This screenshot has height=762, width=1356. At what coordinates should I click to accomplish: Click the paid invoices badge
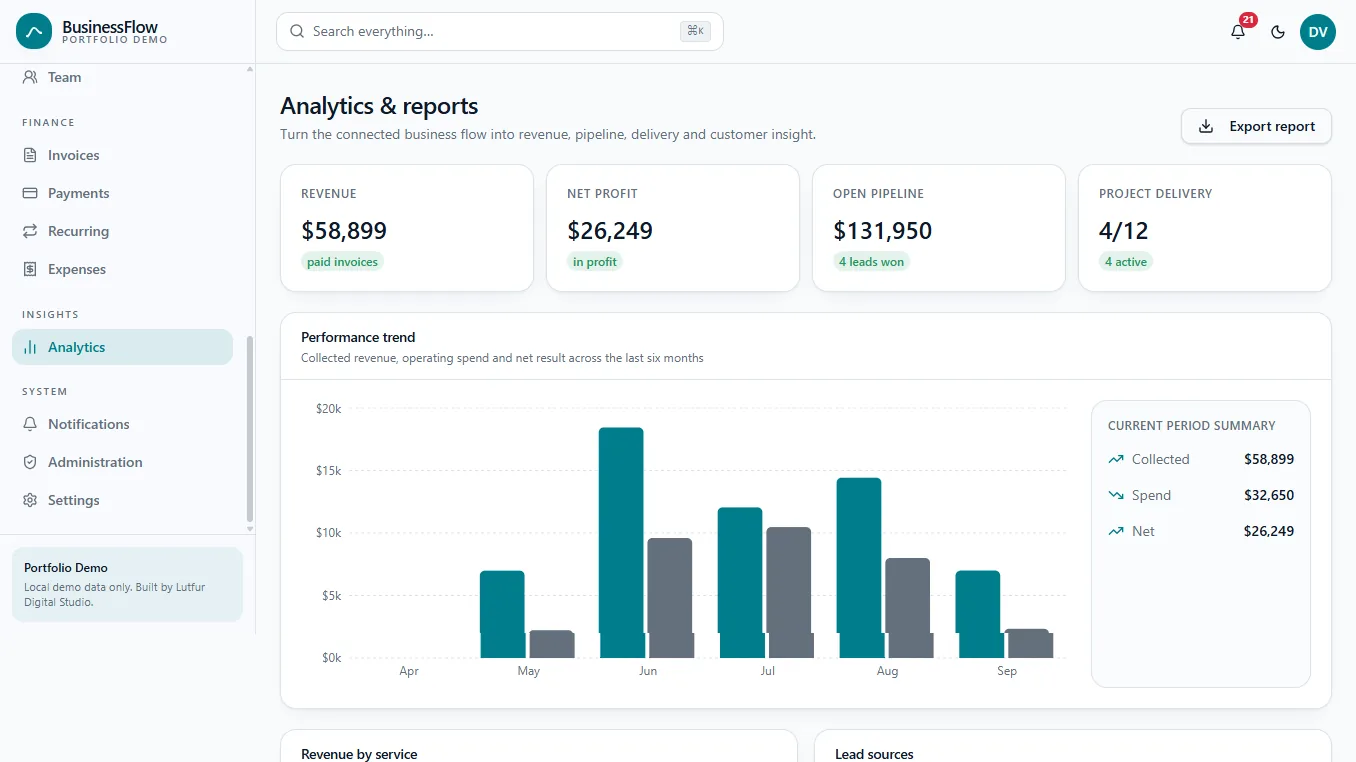click(x=342, y=262)
